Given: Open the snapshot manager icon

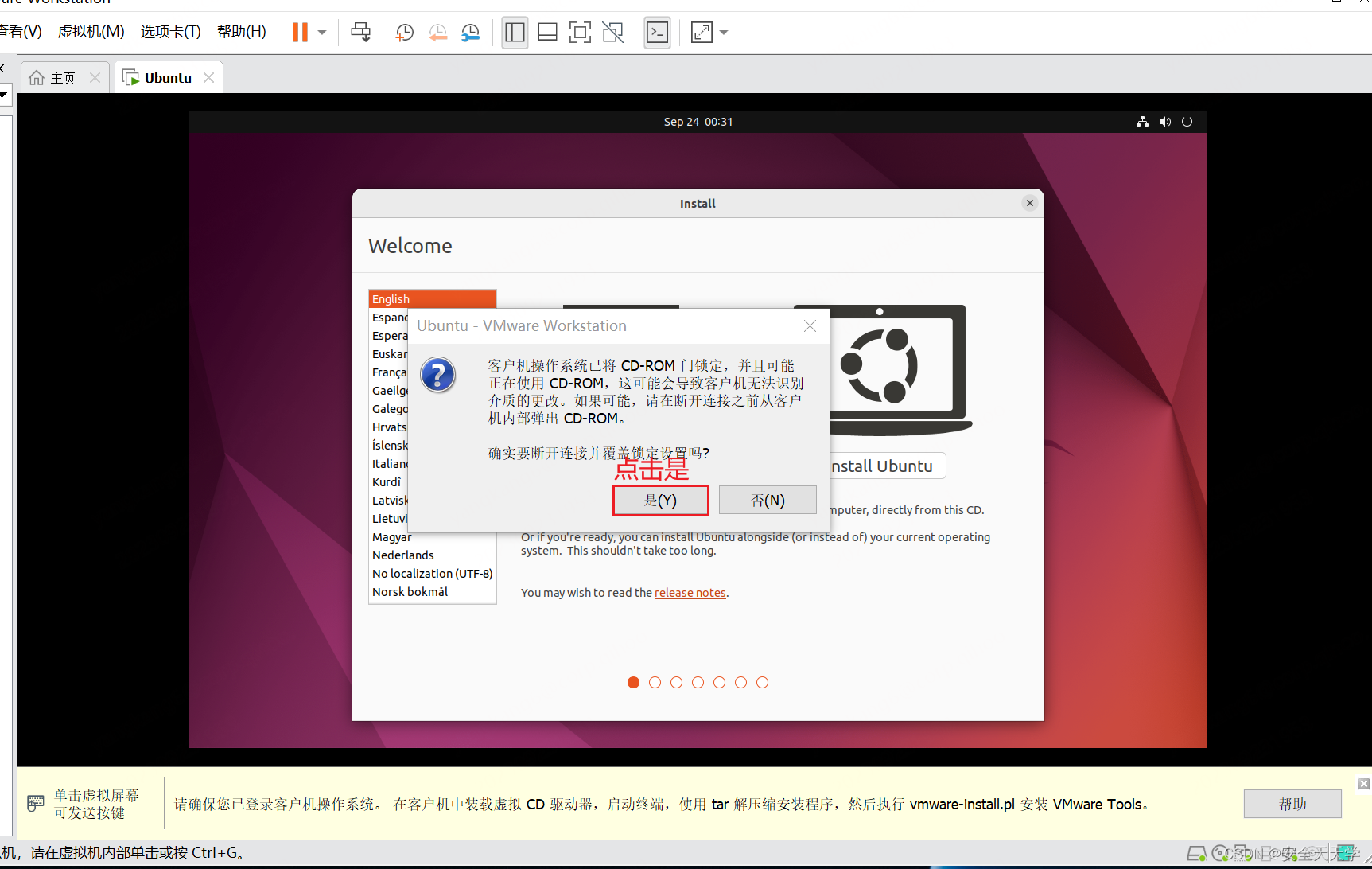Looking at the screenshot, I should (x=471, y=33).
